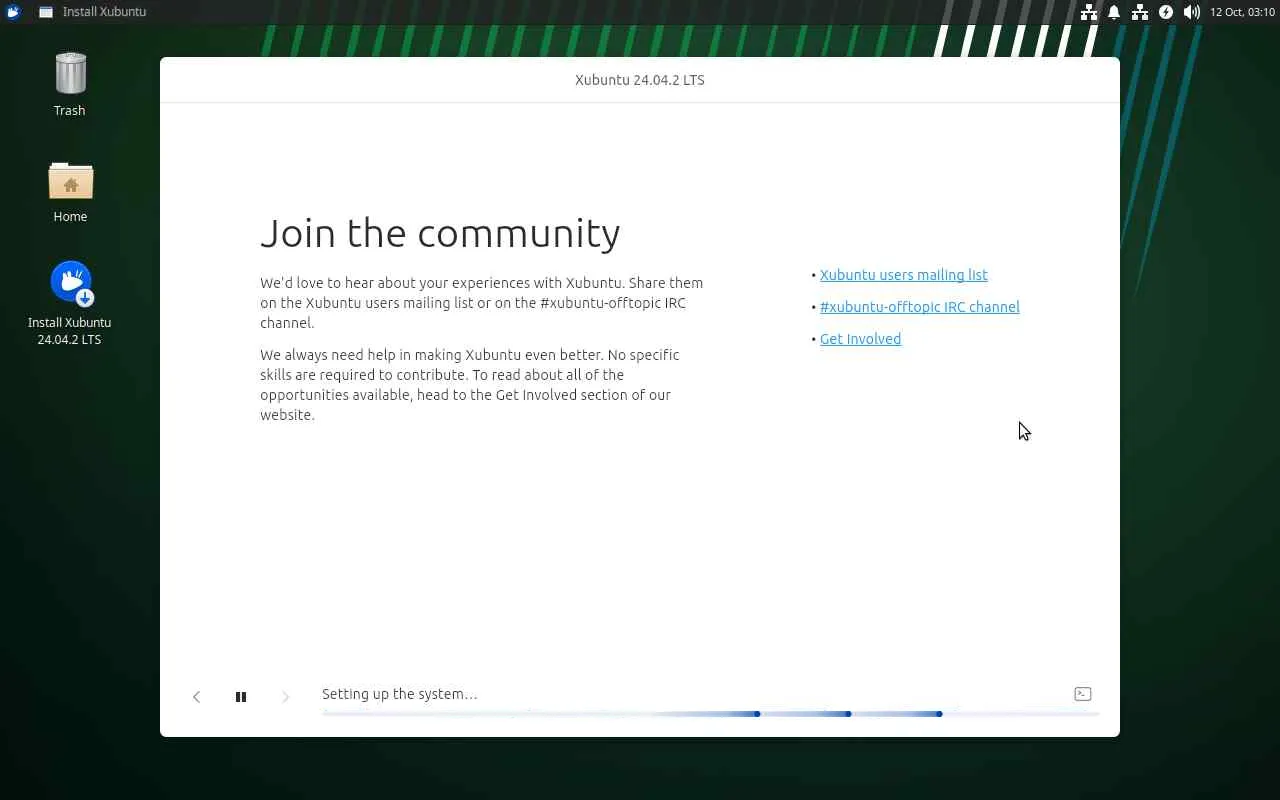The width and height of the screenshot is (1280, 800).
Task: Show the installer terminal output icon
Action: click(x=1083, y=694)
